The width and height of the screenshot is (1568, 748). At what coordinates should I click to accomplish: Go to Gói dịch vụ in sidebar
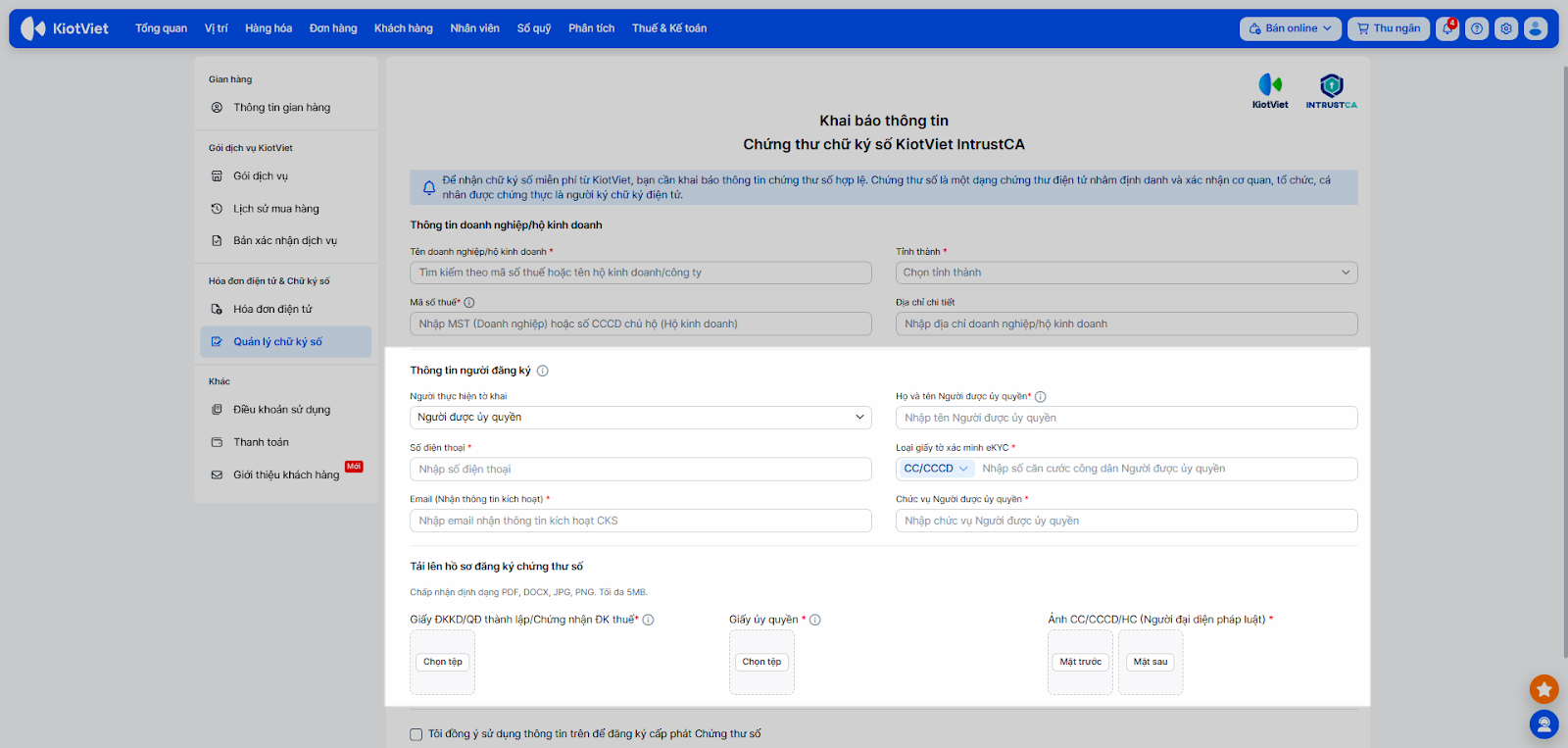click(x=286, y=176)
